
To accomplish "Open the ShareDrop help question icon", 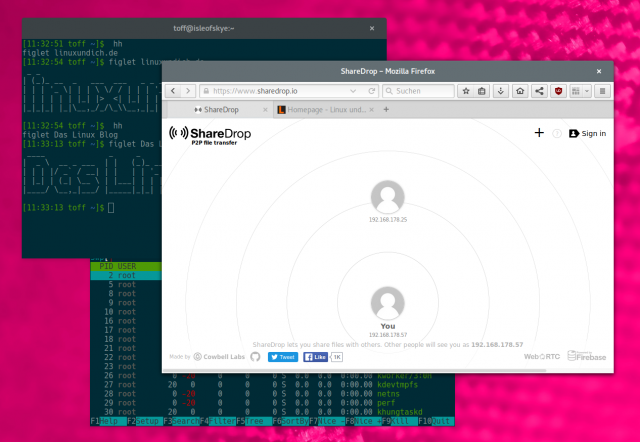I will tap(557, 133).
